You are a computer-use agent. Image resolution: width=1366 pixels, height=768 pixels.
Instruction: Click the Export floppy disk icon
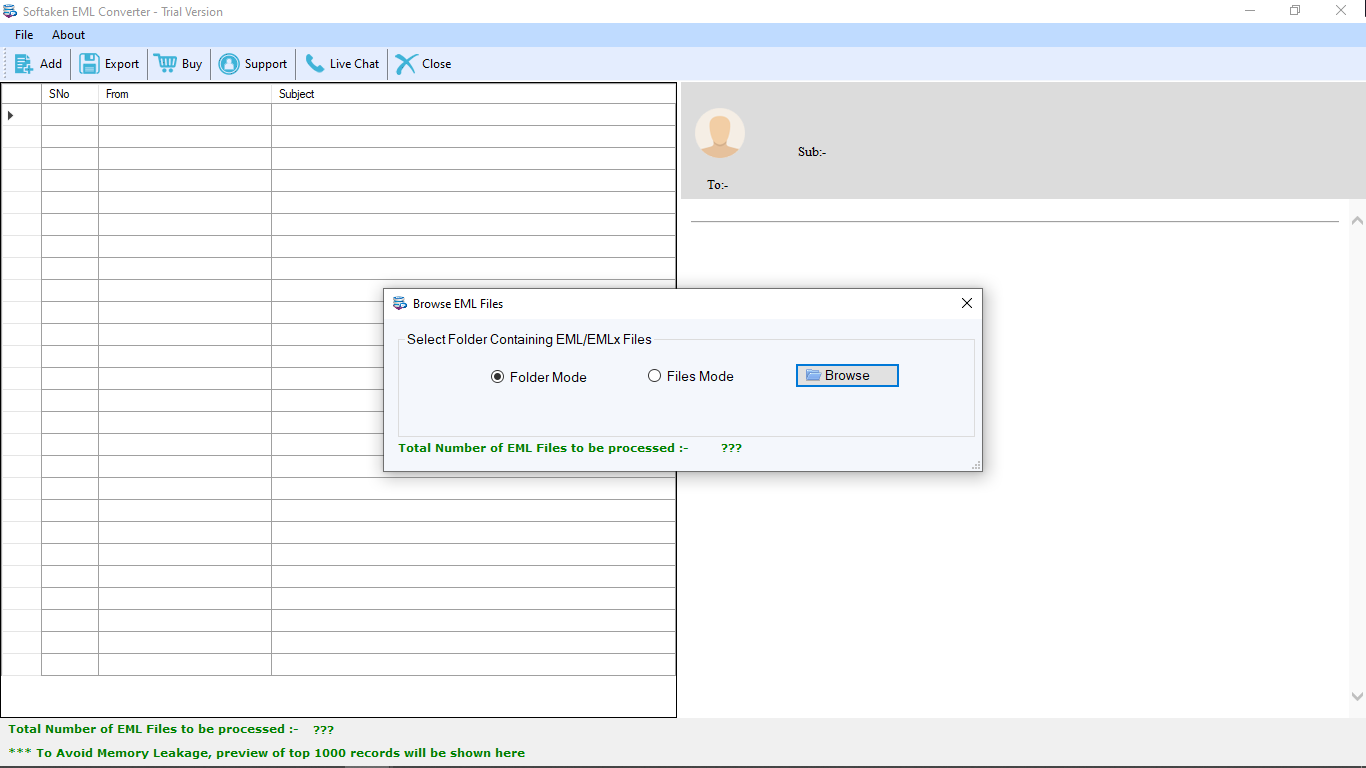89,64
